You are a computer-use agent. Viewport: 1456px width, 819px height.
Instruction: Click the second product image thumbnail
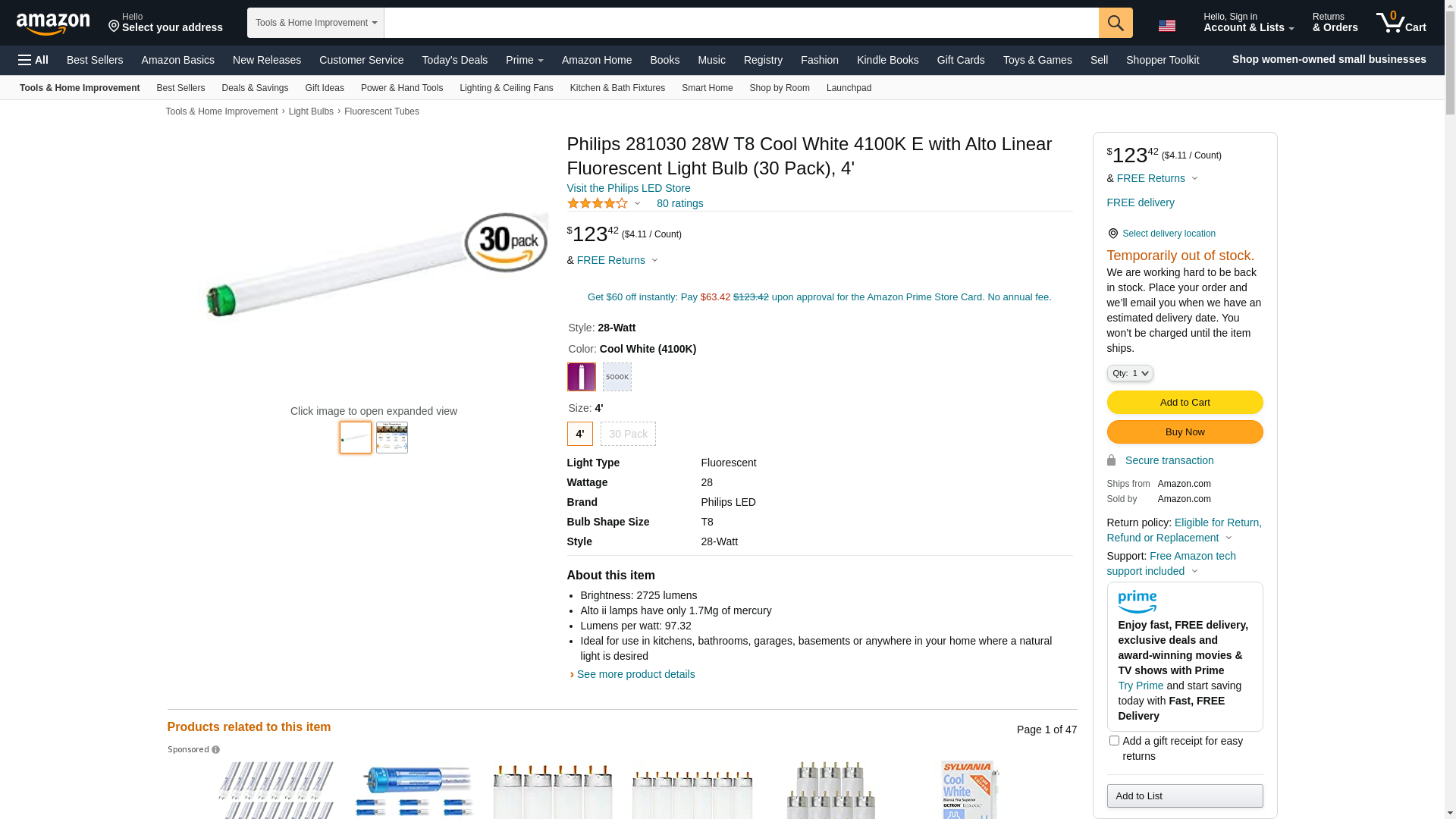(391, 438)
